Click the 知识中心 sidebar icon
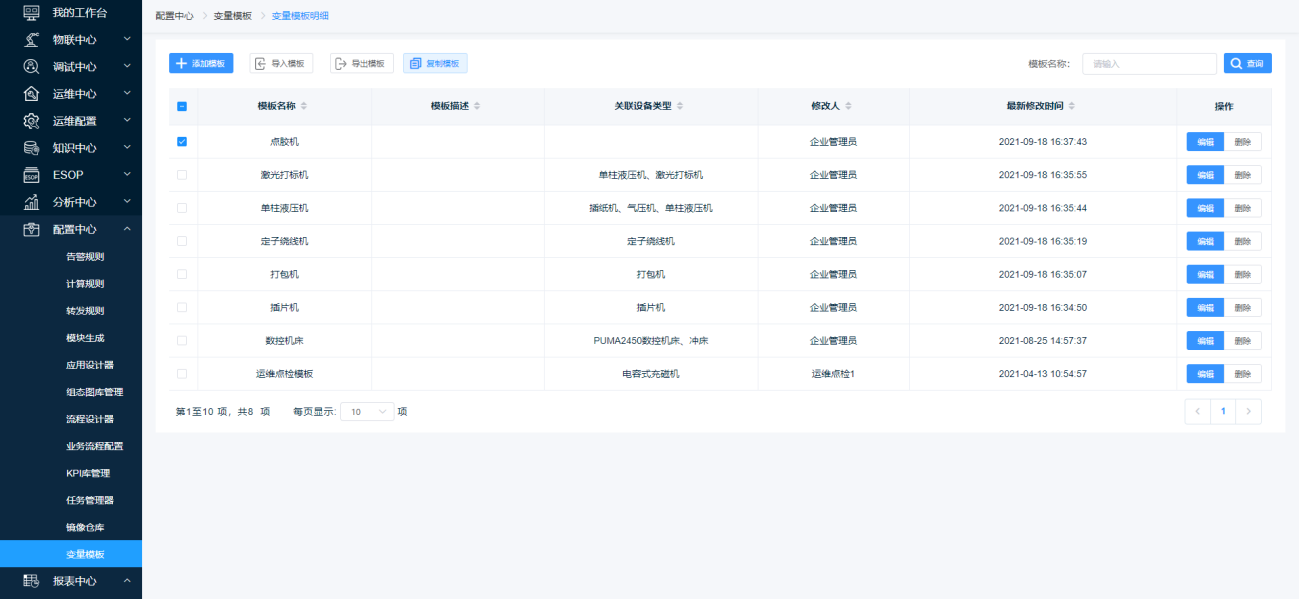The image size is (1299, 599). click(31, 147)
